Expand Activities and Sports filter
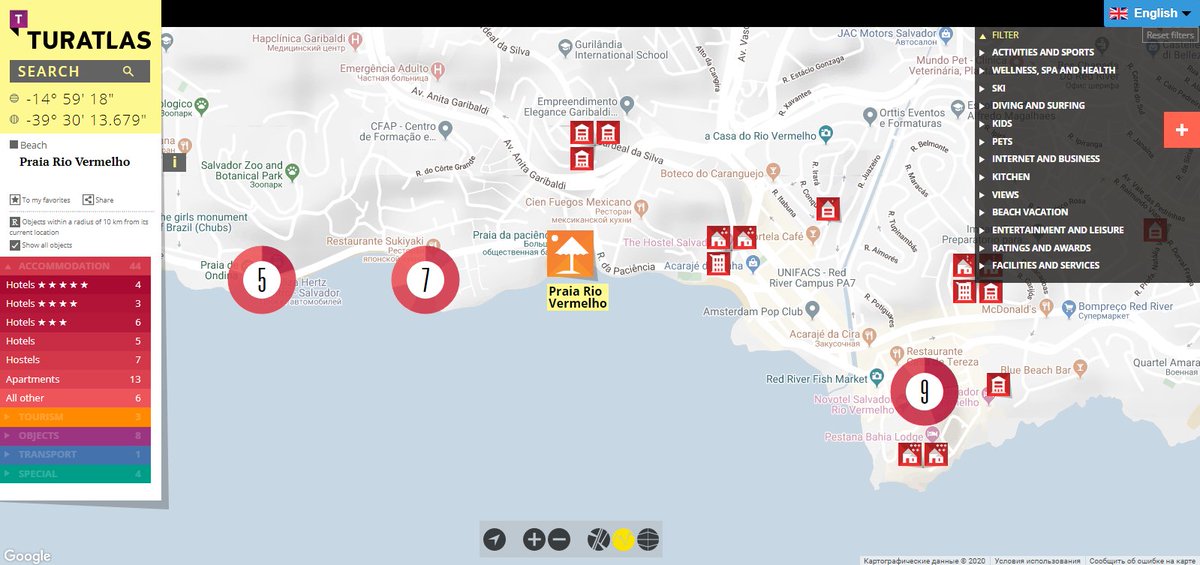1200x565 pixels. coord(1042,52)
